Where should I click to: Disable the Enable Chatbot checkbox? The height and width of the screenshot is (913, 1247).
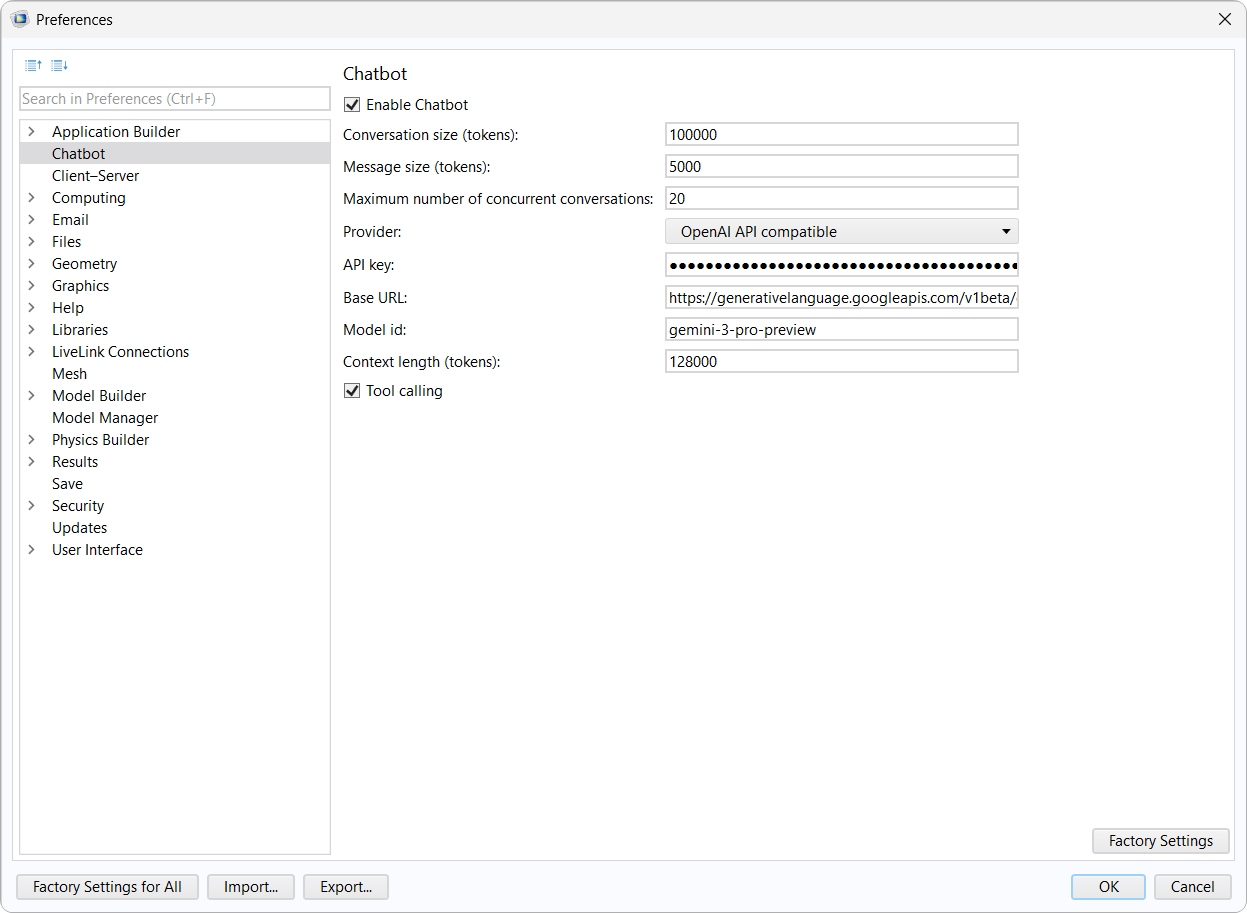351,104
